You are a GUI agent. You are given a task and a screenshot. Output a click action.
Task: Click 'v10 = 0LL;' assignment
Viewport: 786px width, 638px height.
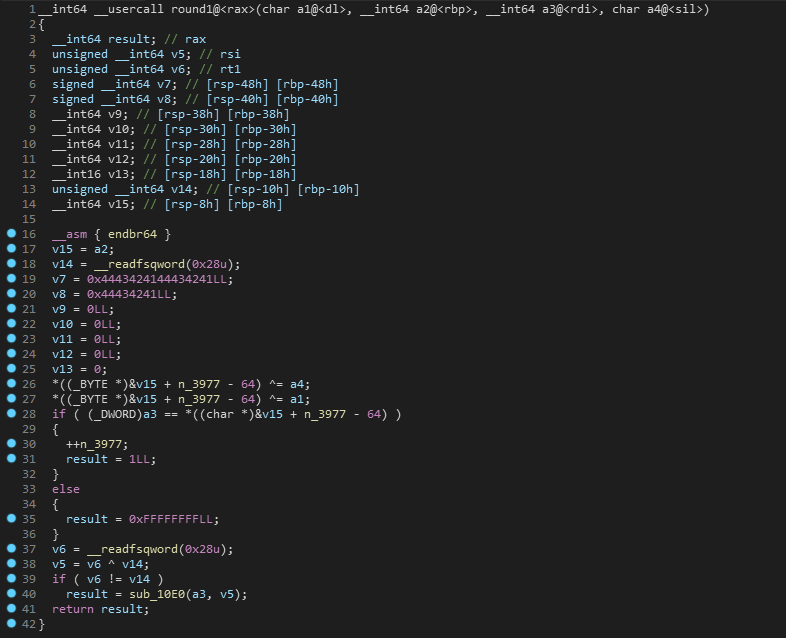87,324
